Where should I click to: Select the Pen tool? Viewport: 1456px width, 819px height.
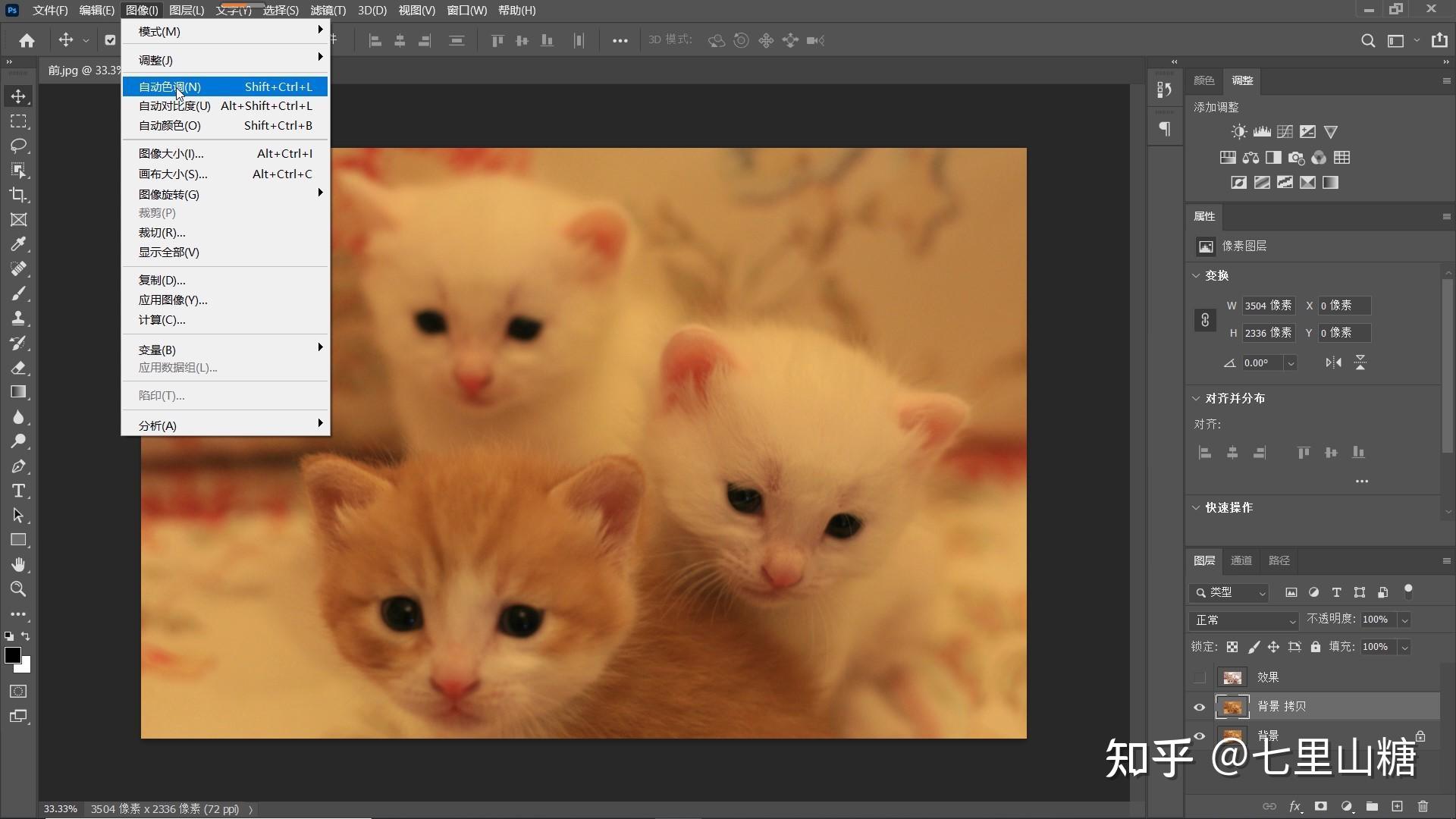click(18, 466)
